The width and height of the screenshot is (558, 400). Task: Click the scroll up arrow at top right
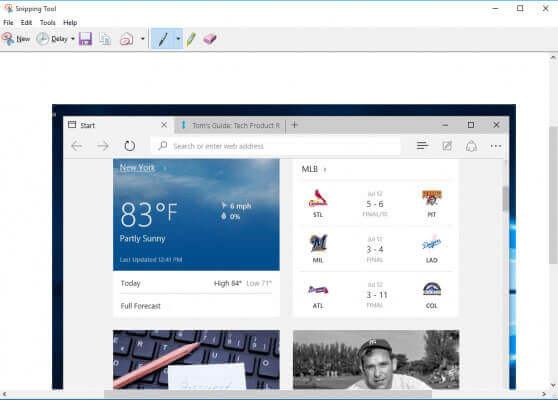tap(553, 58)
